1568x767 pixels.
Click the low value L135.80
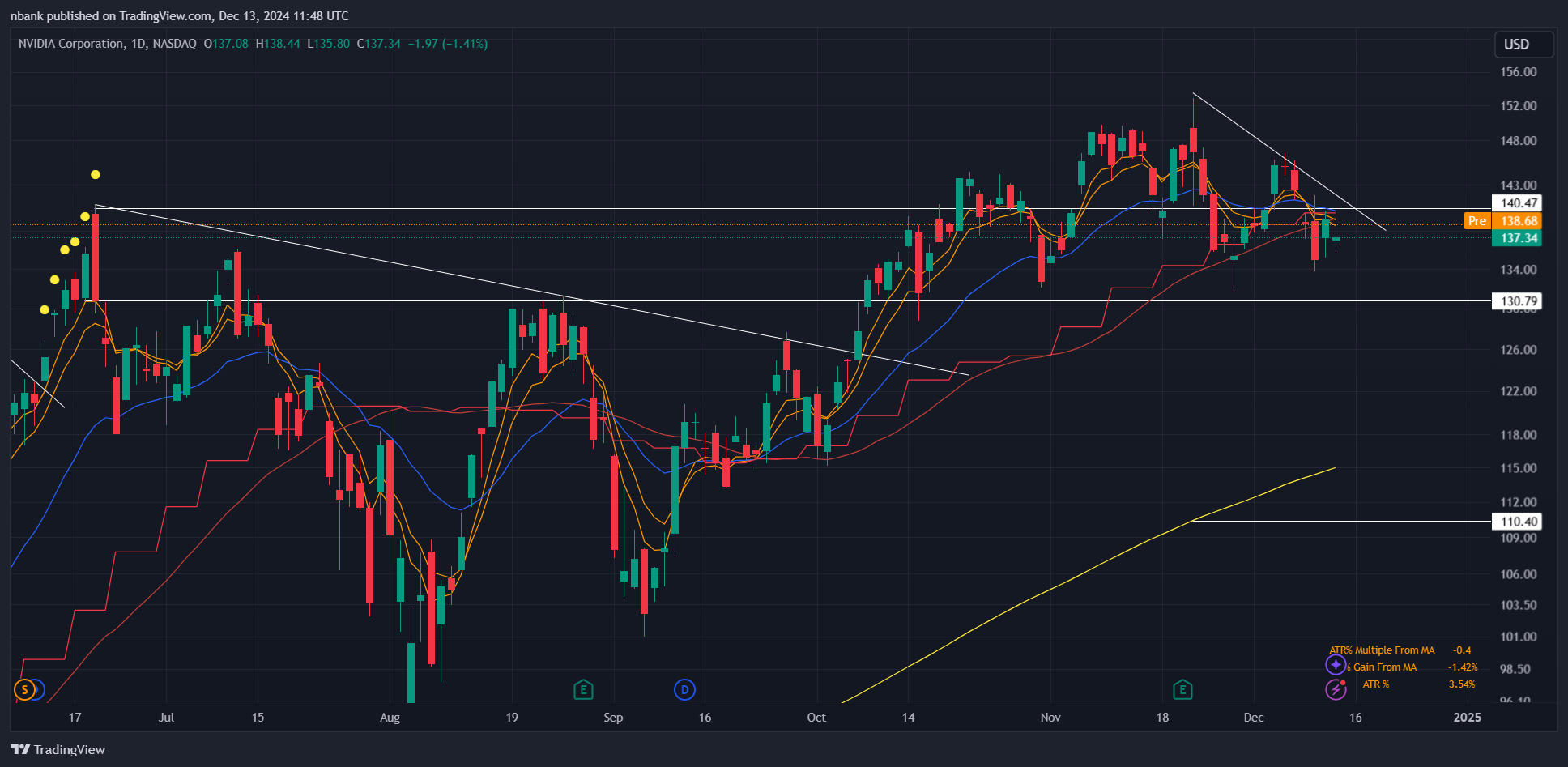[x=329, y=44]
